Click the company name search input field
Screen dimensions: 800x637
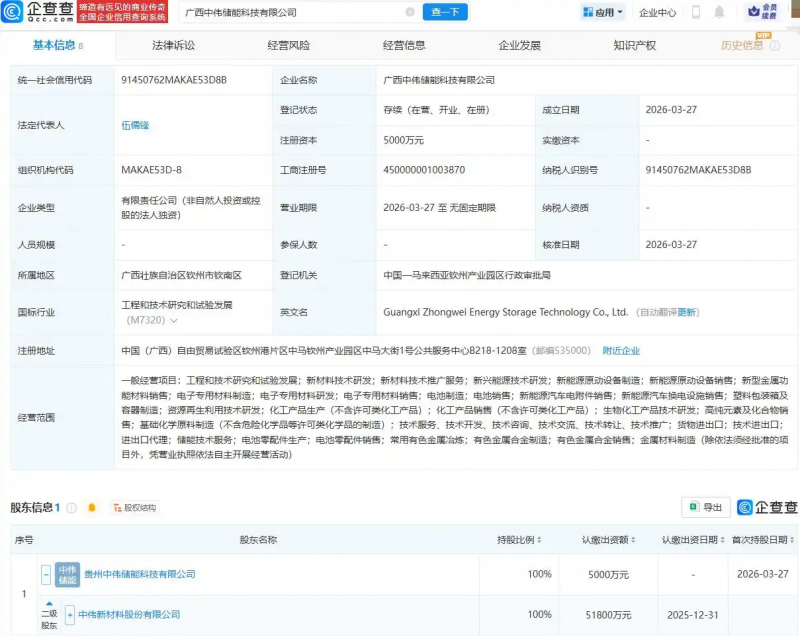pos(300,13)
